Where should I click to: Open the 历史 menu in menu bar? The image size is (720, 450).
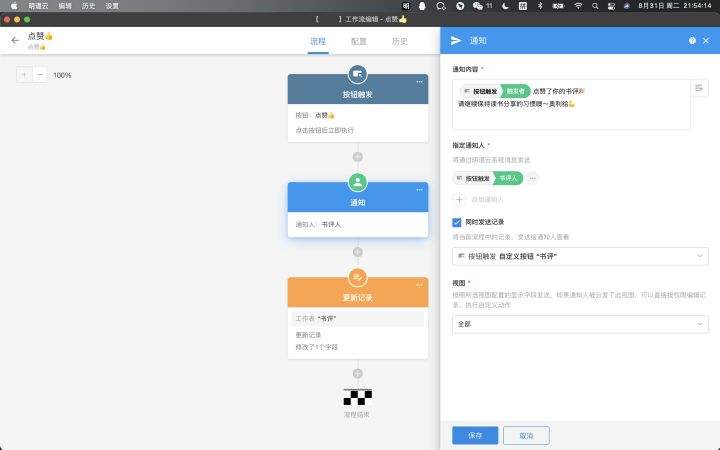tap(88, 6)
